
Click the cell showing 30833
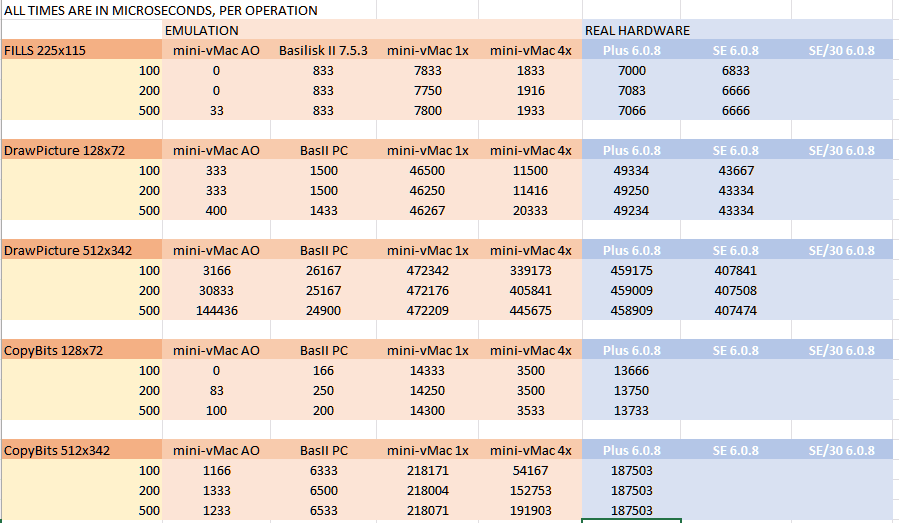(216, 291)
